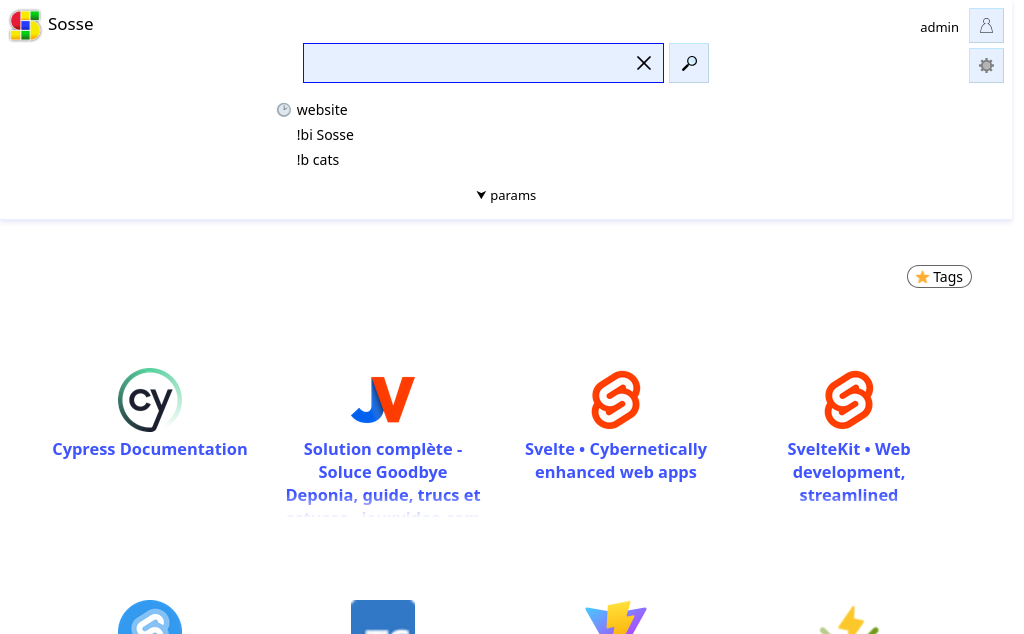Viewport: 1024px width, 634px height.
Task: Click the Sosse title text
Action: [71, 24]
